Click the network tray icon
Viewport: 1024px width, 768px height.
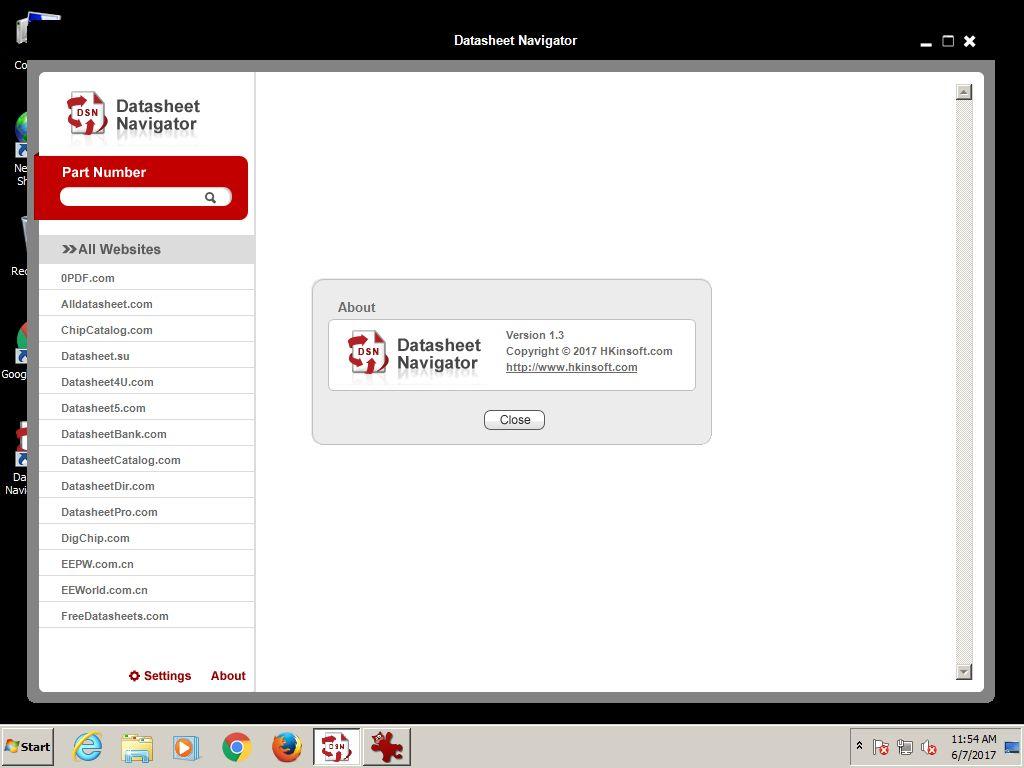point(904,746)
